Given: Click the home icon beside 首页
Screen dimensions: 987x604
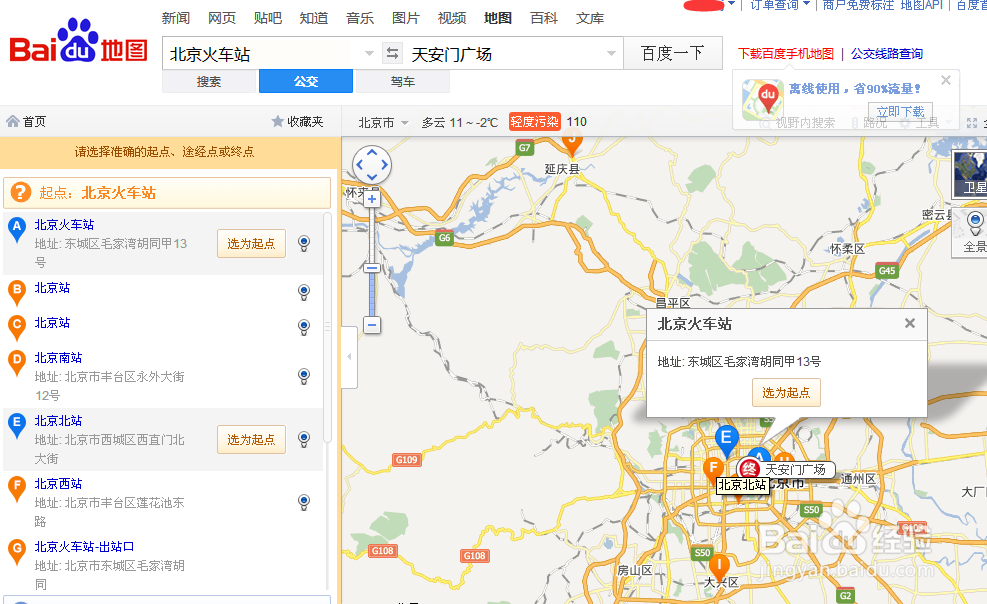Looking at the screenshot, I should (13, 121).
